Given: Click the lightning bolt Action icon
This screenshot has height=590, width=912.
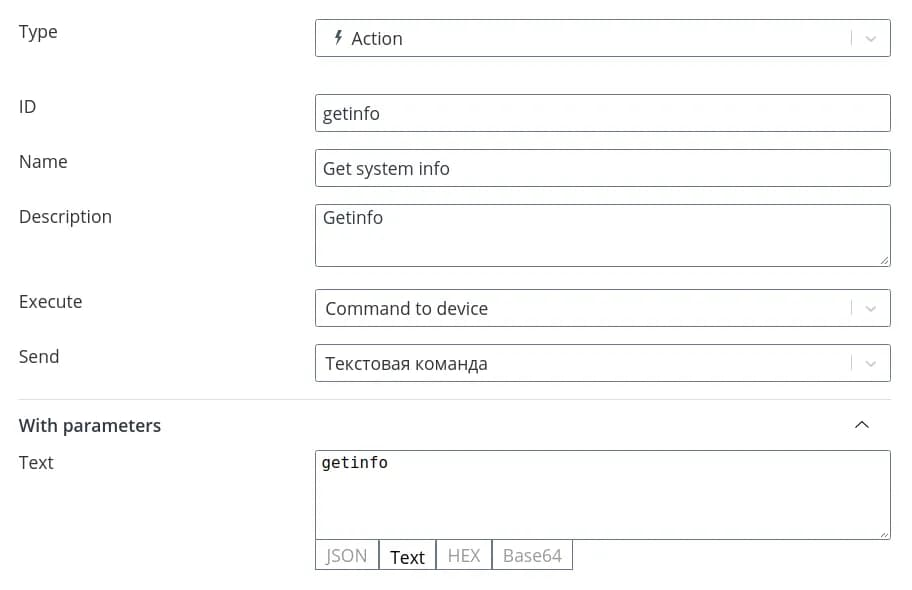Looking at the screenshot, I should (338, 38).
